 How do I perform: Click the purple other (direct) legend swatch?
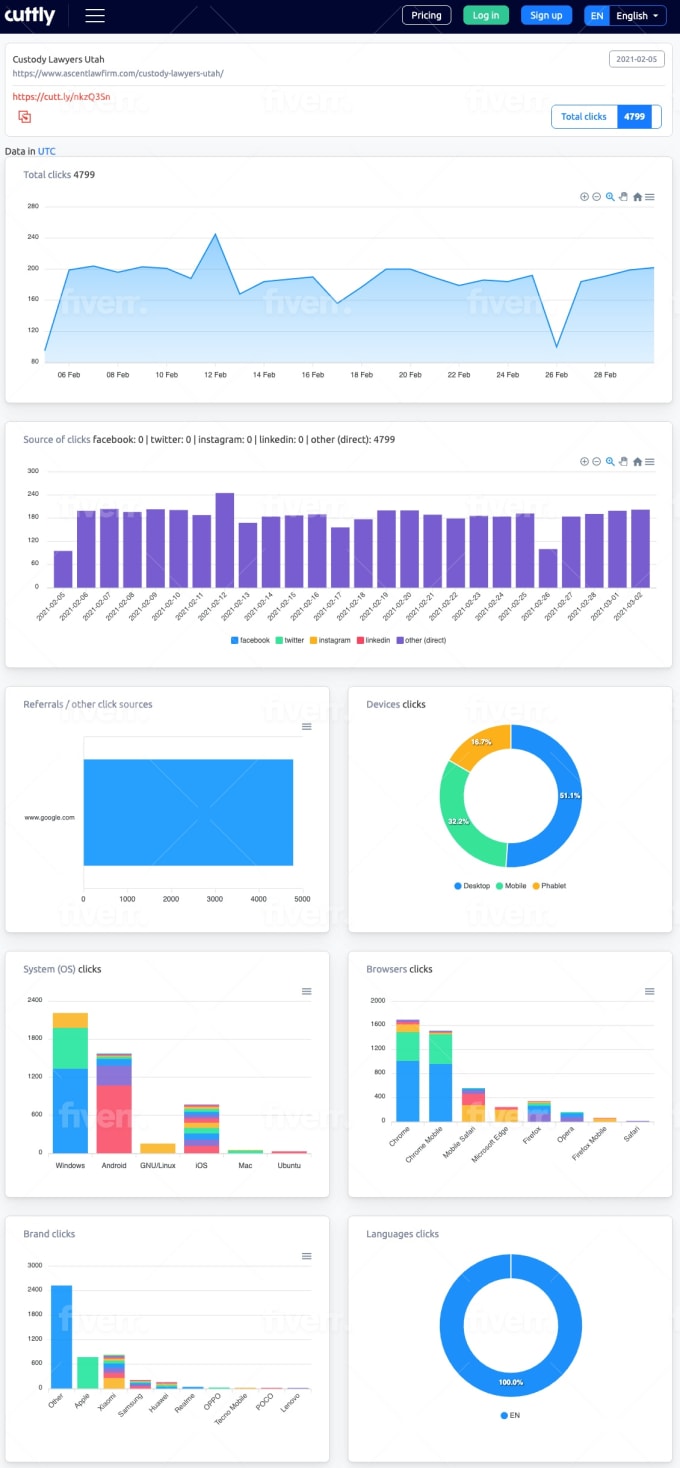point(402,640)
